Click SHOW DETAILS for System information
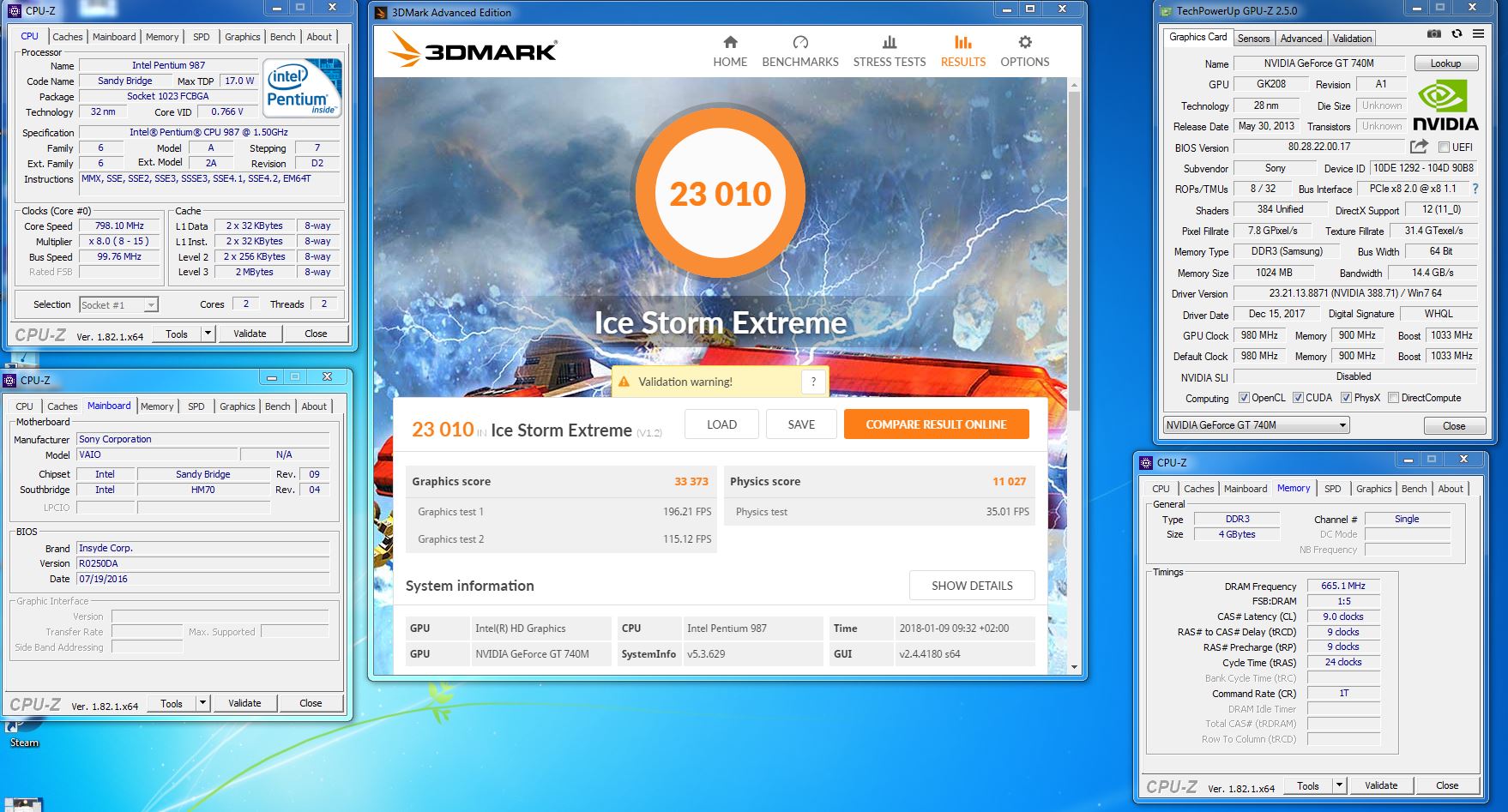1508x812 pixels. (x=972, y=586)
